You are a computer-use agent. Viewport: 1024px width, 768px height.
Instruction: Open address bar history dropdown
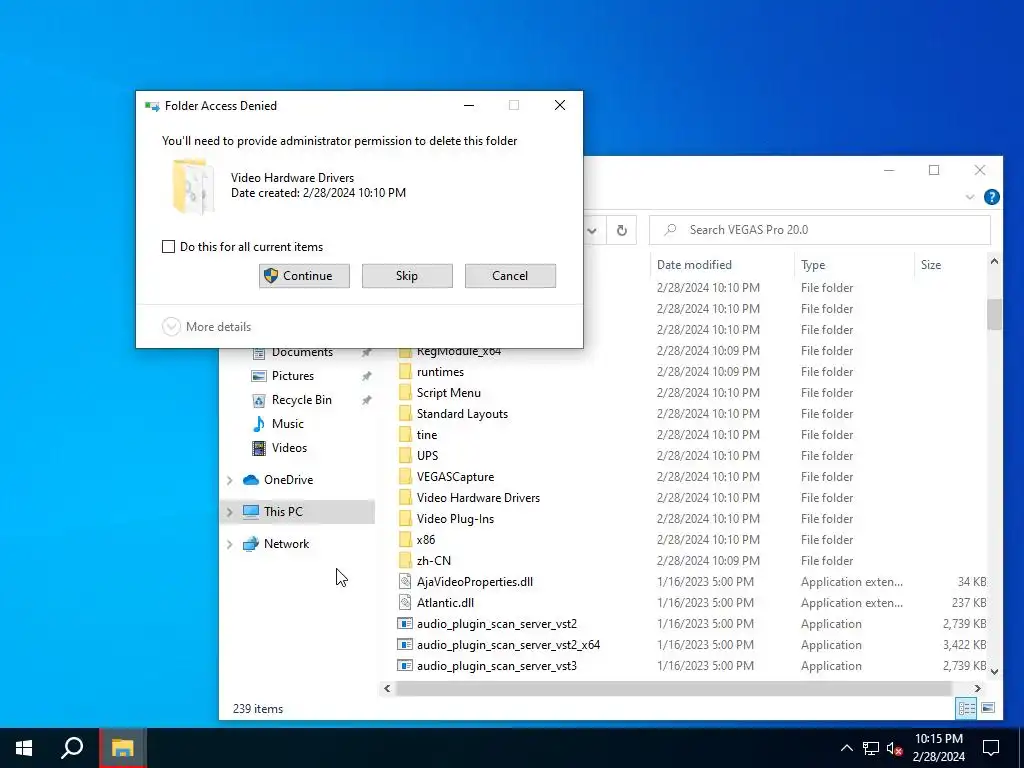[592, 230]
